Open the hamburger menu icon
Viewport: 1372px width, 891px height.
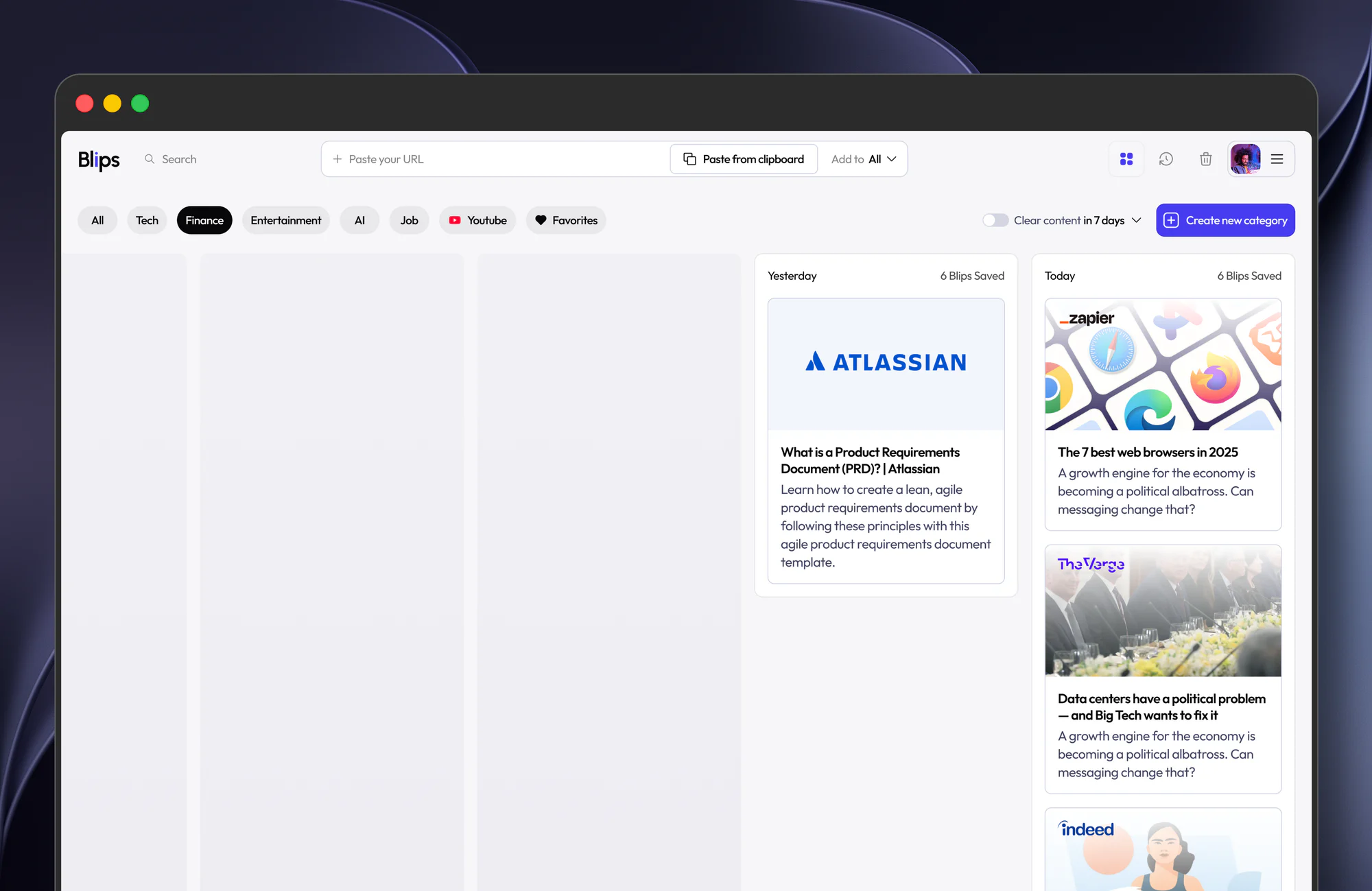point(1277,159)
